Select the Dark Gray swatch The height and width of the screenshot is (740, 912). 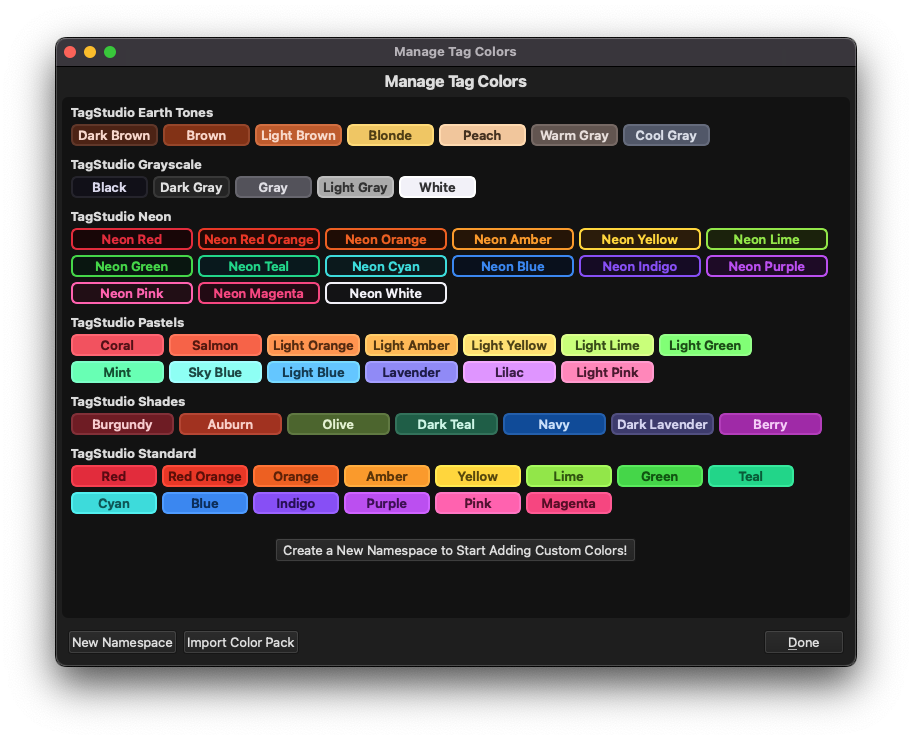[x=191, y=187]
